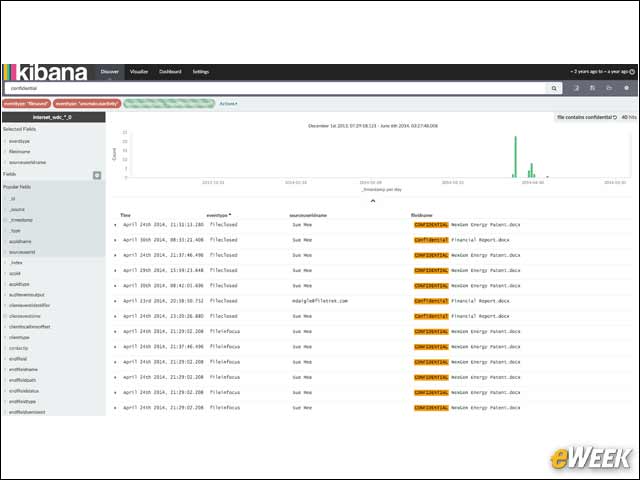Click reload icon next to 'file contains confidential'
The width and height of the screenshot is (640, 480).
pos(615,118)
